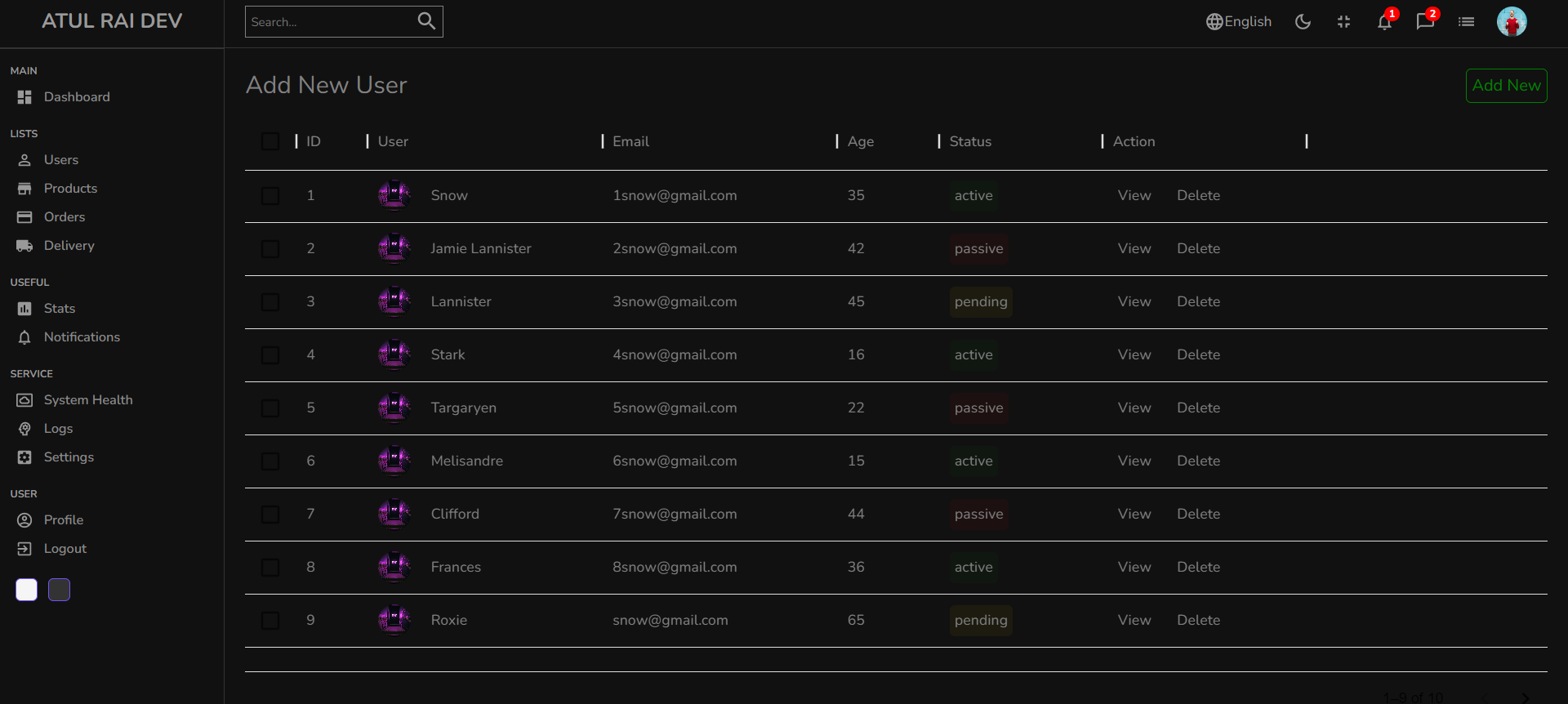The height and width of the screenshot is (704, 1568).
Task: Select the white light theme swatch
Action: pyautogui.click(x=27, y=590)
